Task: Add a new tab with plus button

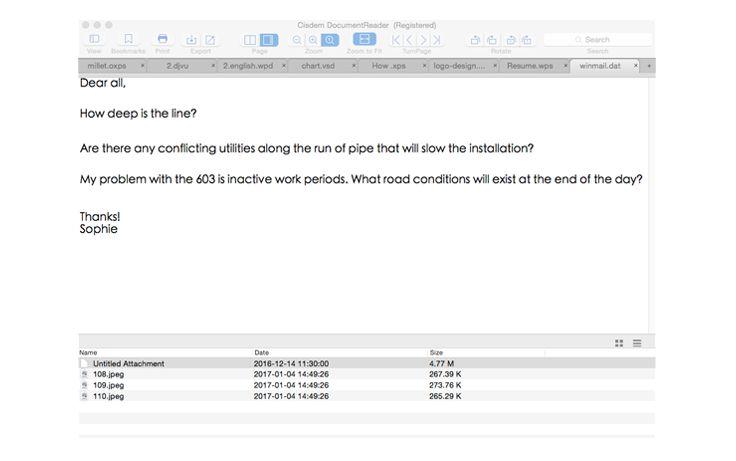Action: click(x=650, y=65)
